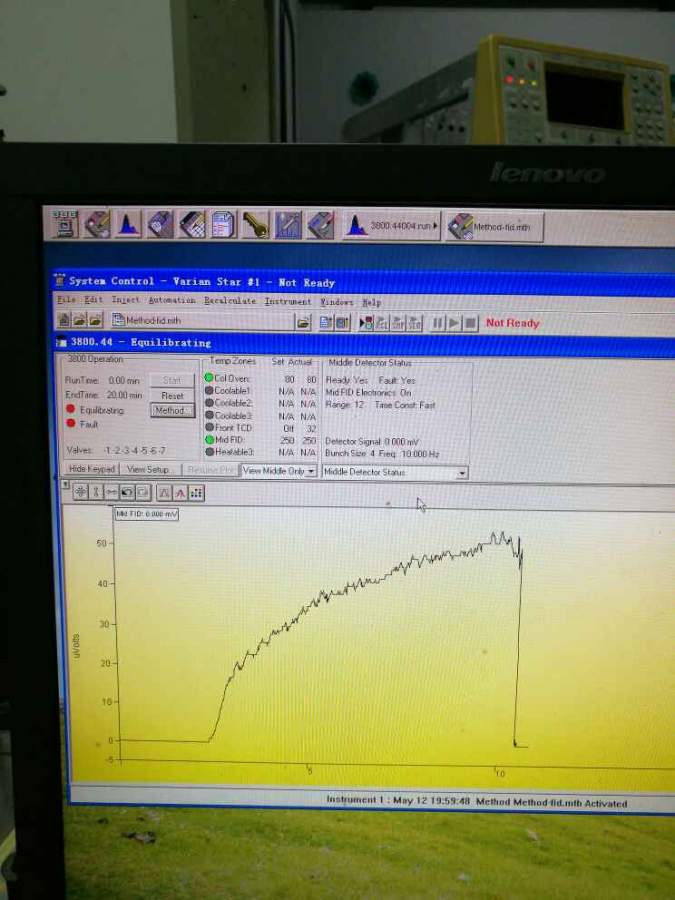Expand the Middle Detector Status dropdown
This screenshot has height=900, width=675.
pos(462,473)
